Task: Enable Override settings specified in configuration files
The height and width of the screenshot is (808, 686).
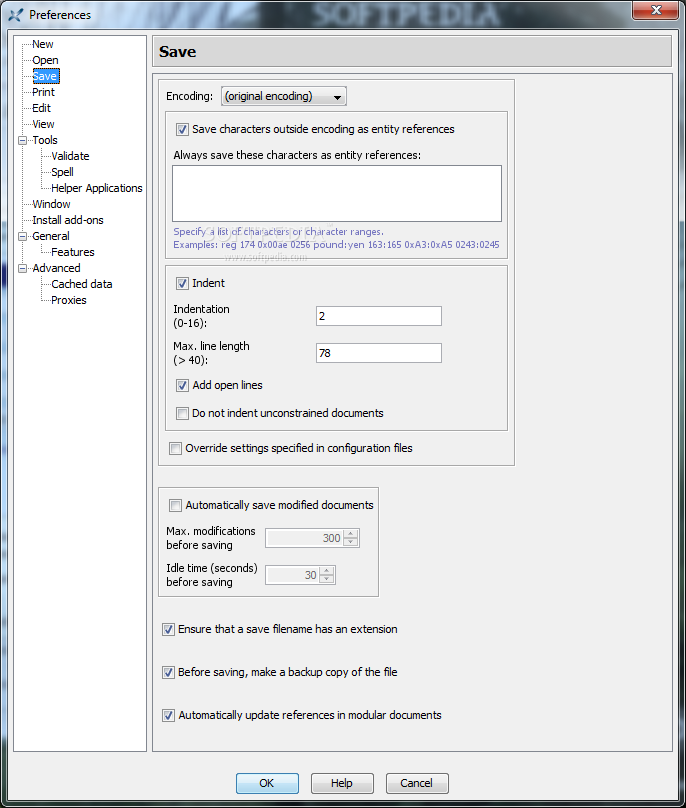Action: [176, 448]
